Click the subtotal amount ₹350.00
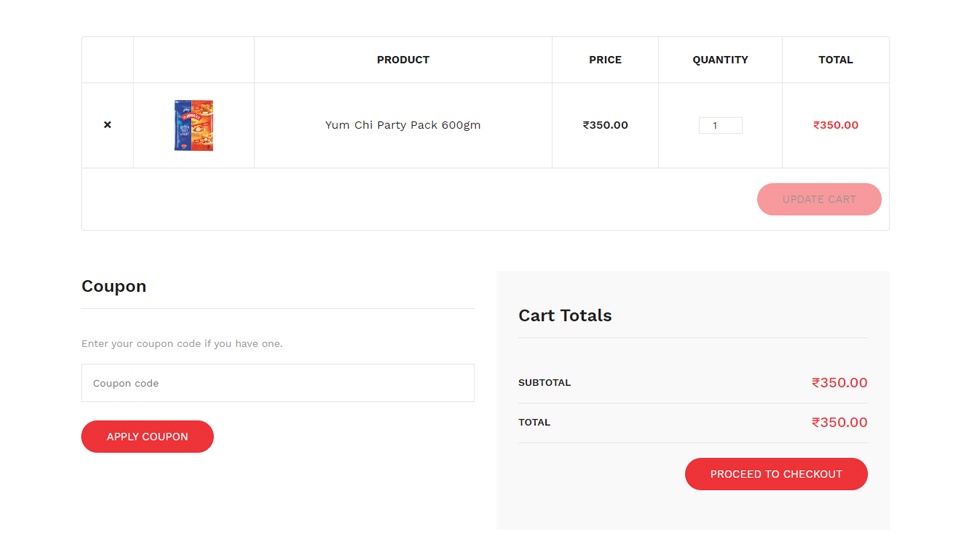976x539 pixels. [839, 383]
